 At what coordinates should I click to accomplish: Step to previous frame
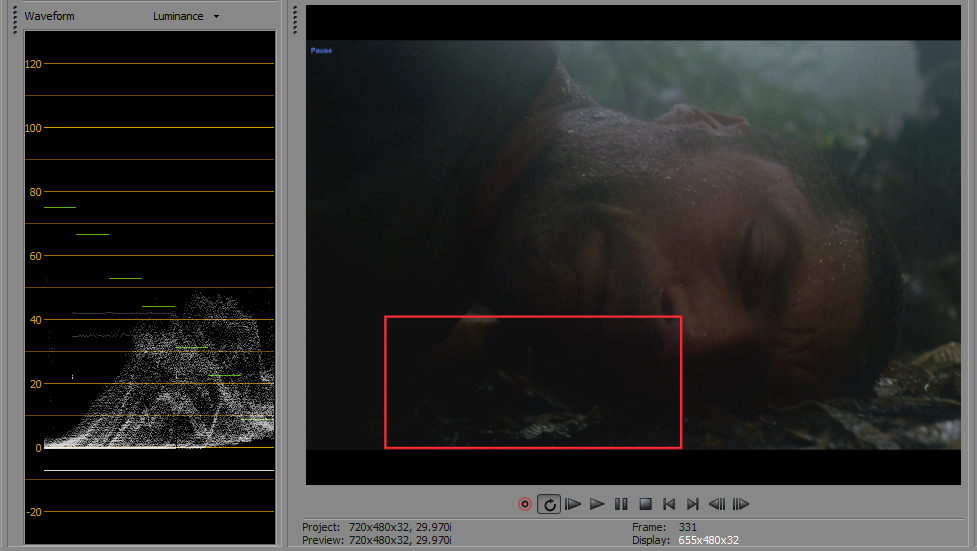pyautogui.click(x=717, y=504)
